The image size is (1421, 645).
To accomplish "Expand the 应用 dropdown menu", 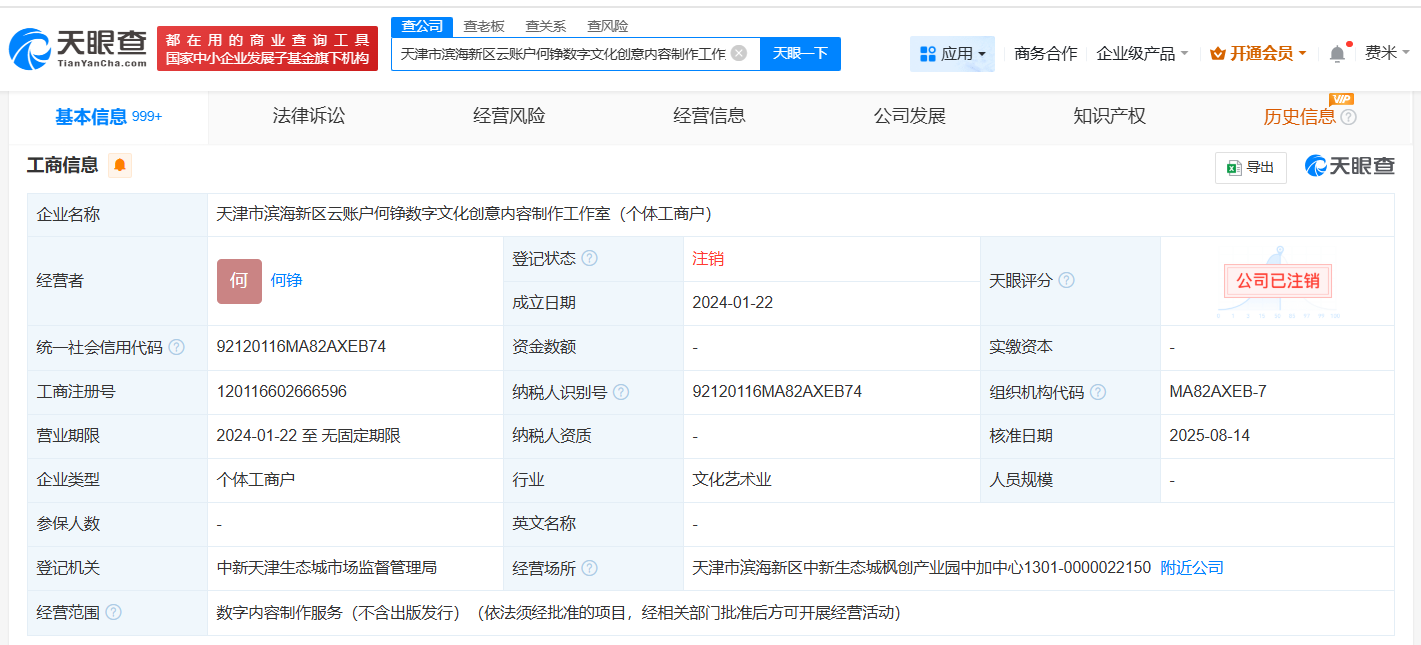I will tap(952, 54).
